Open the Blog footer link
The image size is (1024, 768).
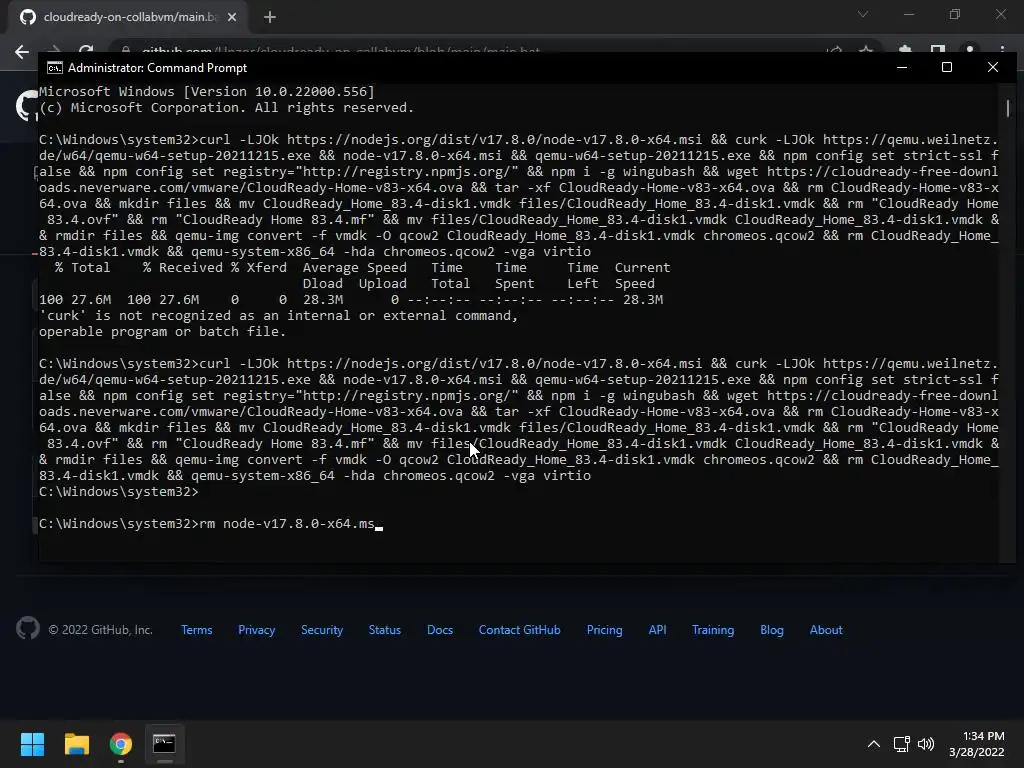[x=771, y=630]
